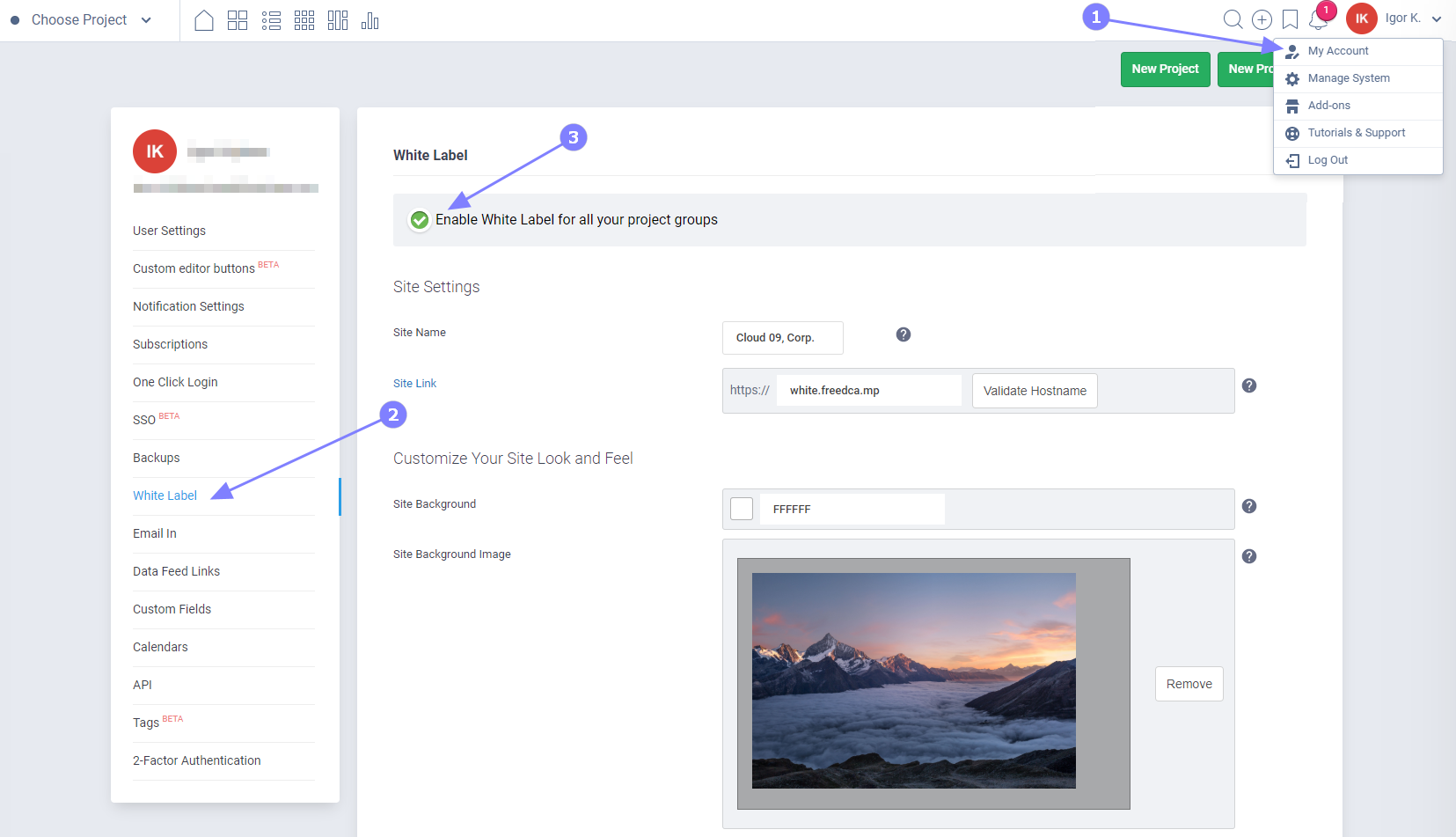The image size is (1456, 837).
Task: Click the Validate Hostname button
Action: click(1035, 391)
